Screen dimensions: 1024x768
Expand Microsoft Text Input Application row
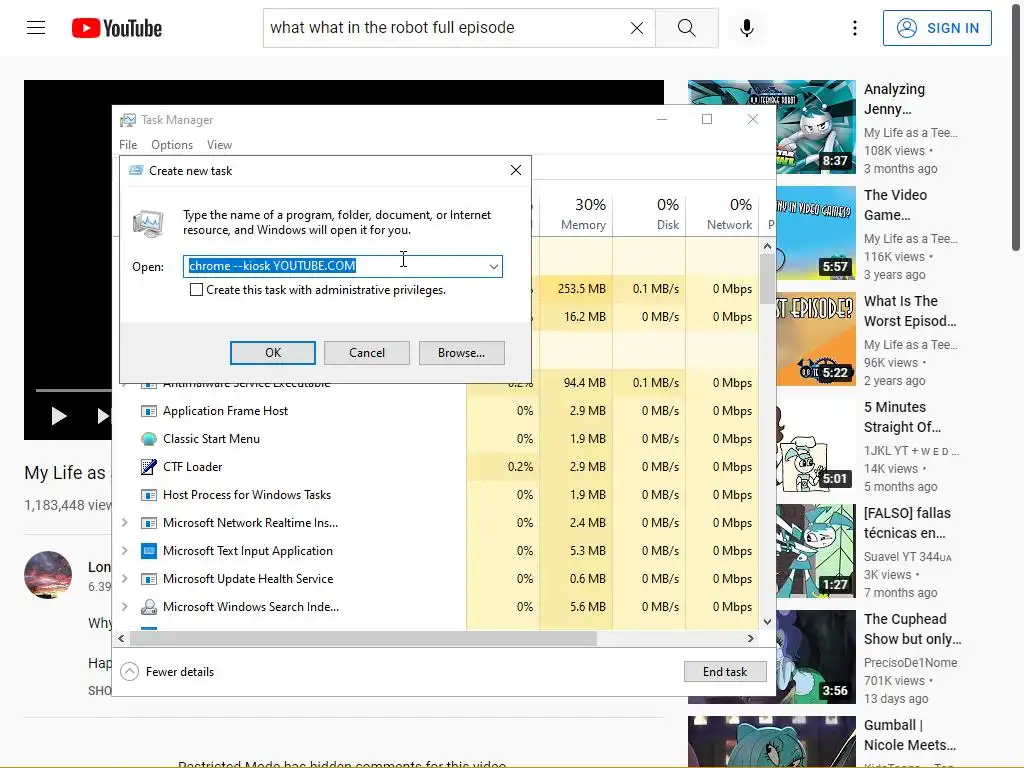click(x=125, y=551)
